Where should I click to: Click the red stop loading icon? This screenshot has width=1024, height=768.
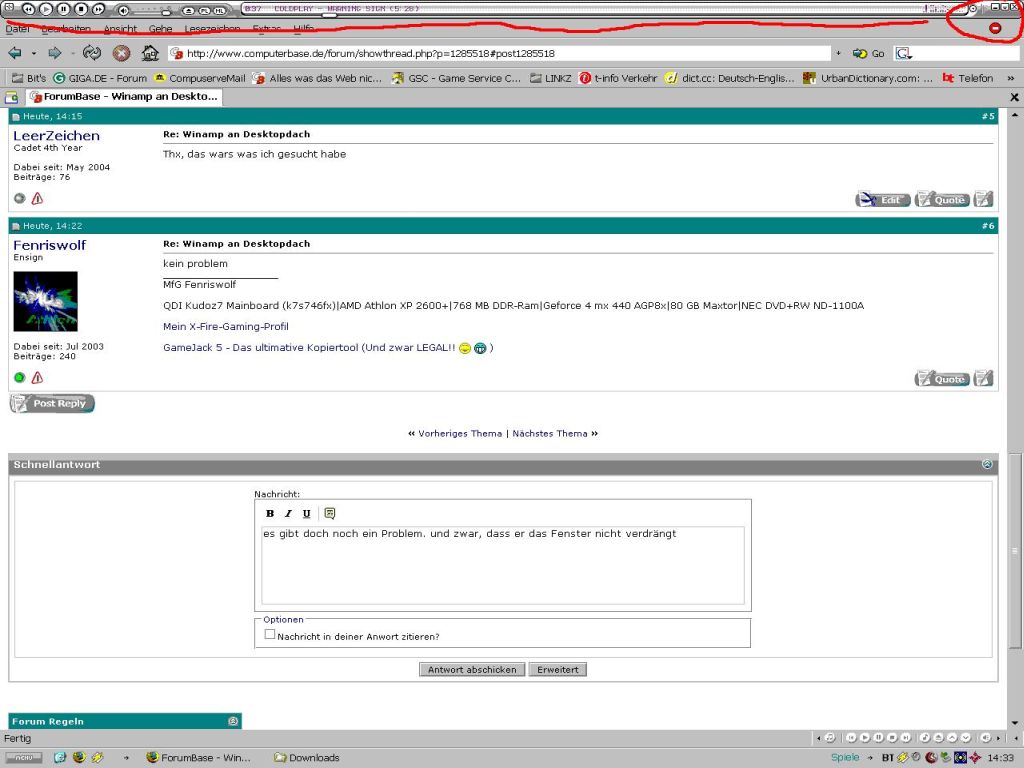point(121,53)
